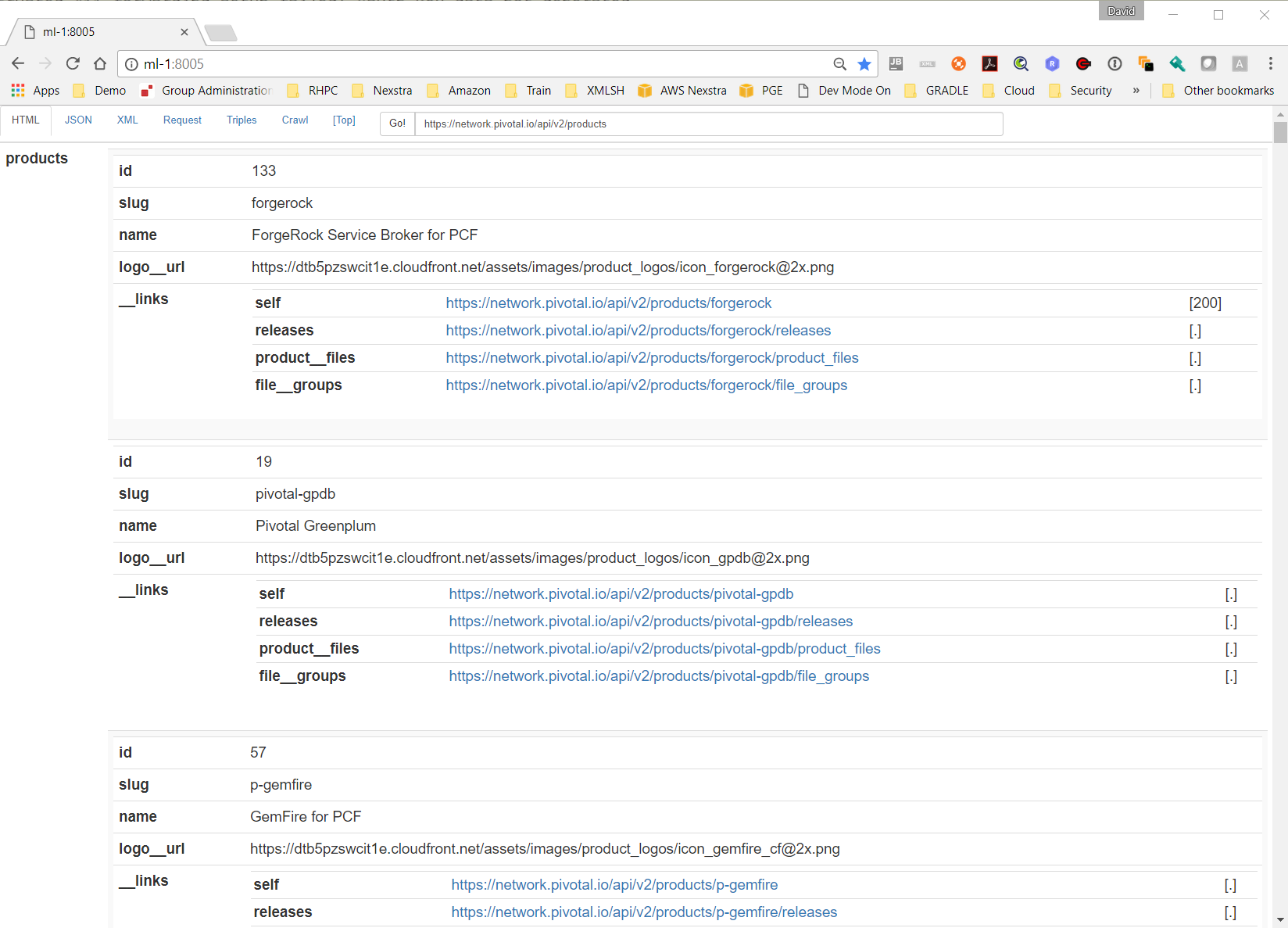Click the gray shield extension icon
Viewport: 1288px width, 928px height.
point(1208,64)
